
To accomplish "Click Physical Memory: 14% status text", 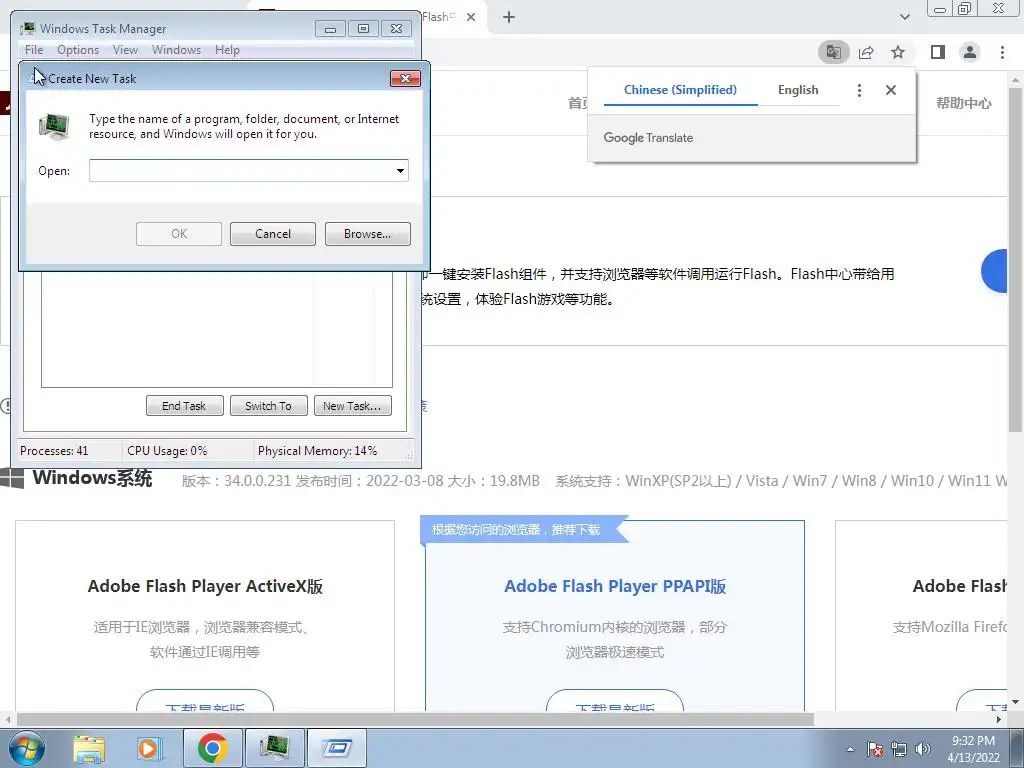I will click(x=317, y=451).
